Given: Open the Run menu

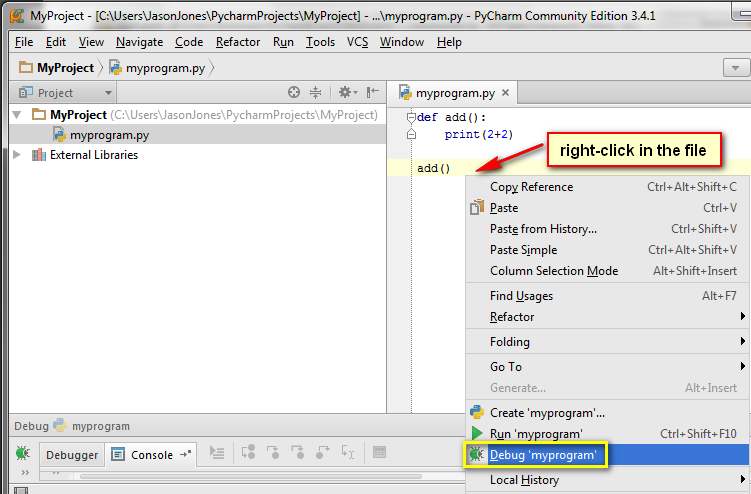Looking at the screenshot, I should tap(283, 42).
